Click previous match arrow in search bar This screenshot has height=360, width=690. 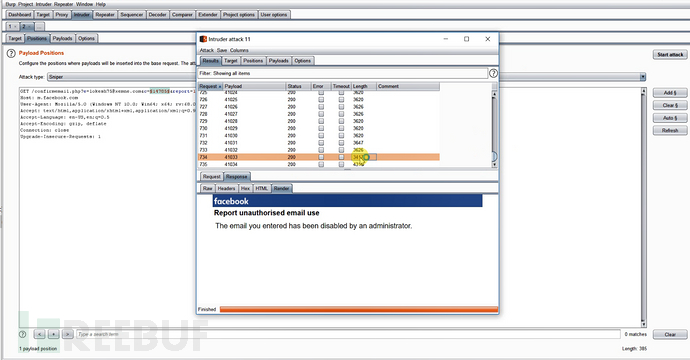click(40, 334)
